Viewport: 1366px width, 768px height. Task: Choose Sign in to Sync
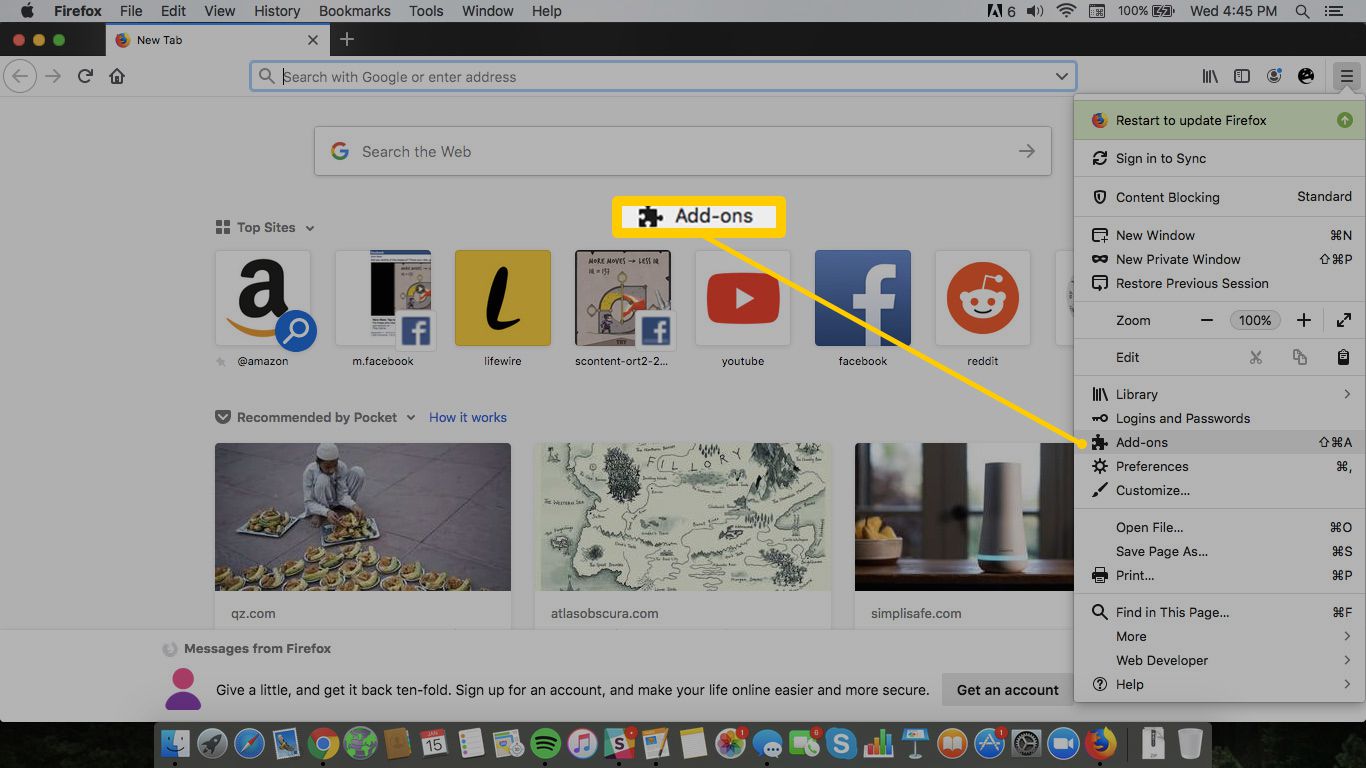(1219, 158)
